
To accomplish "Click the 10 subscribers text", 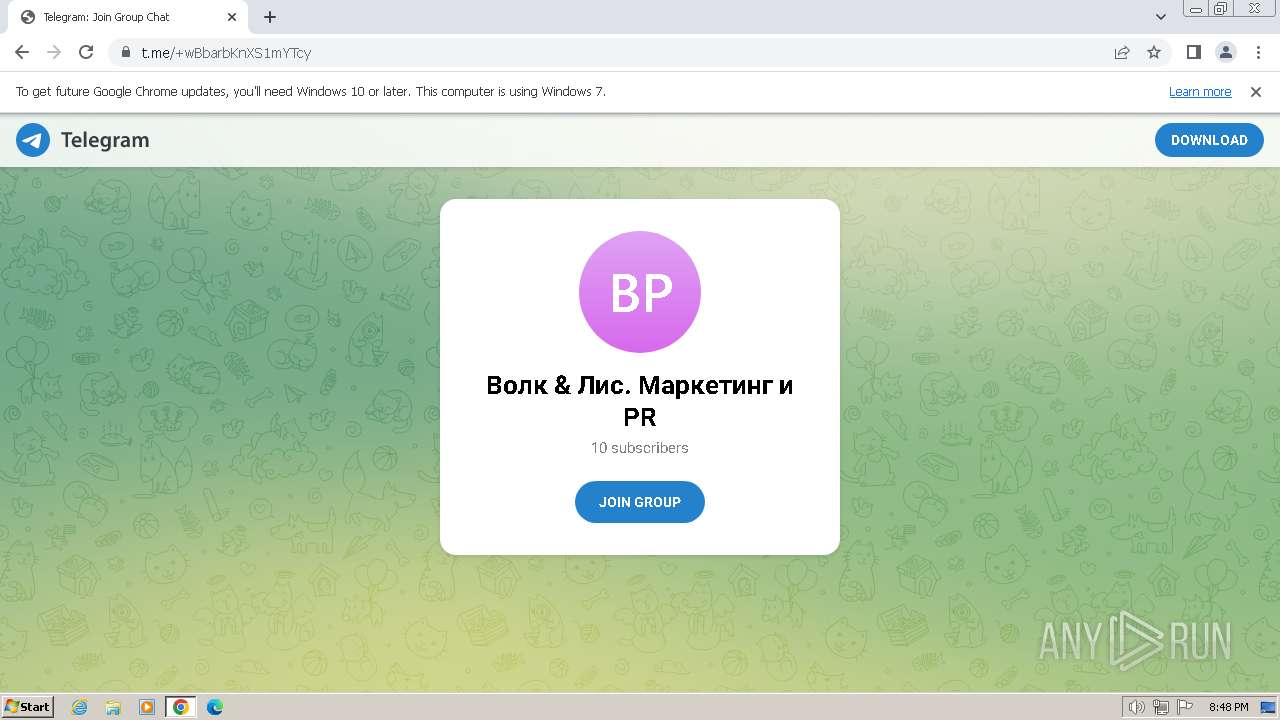I will 640,448.
